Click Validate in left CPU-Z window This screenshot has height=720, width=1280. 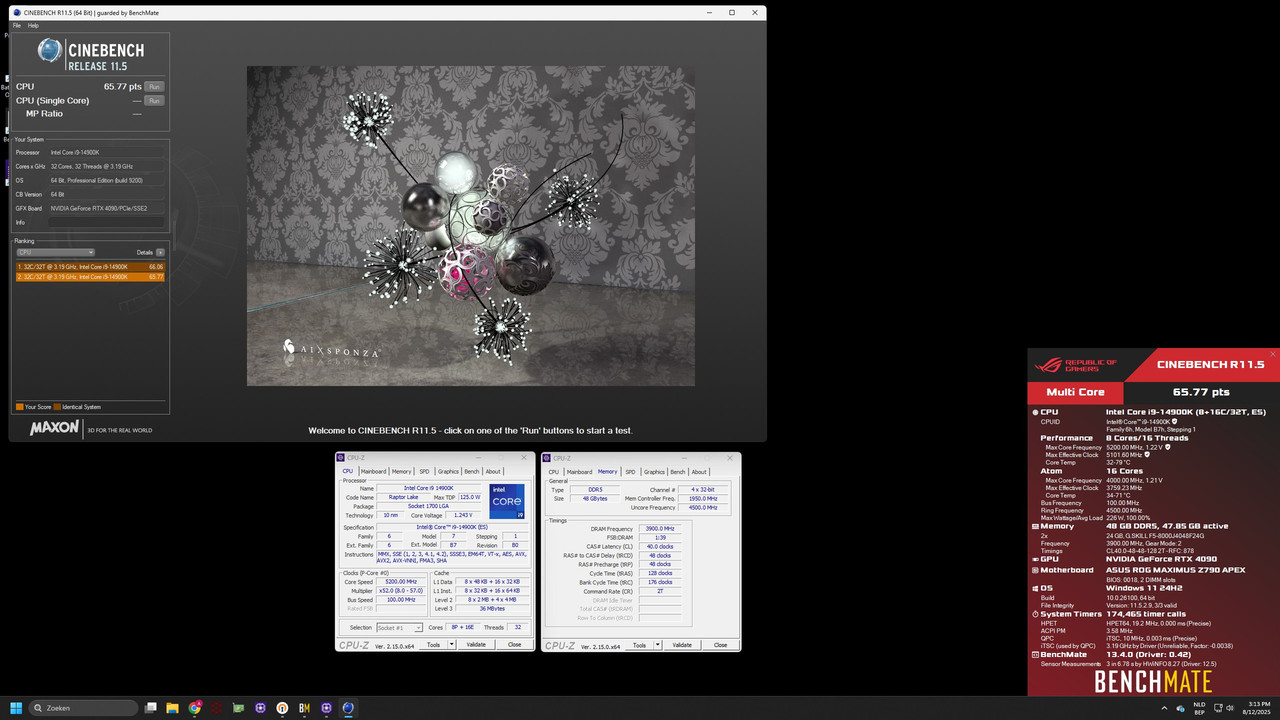point(476,645)
